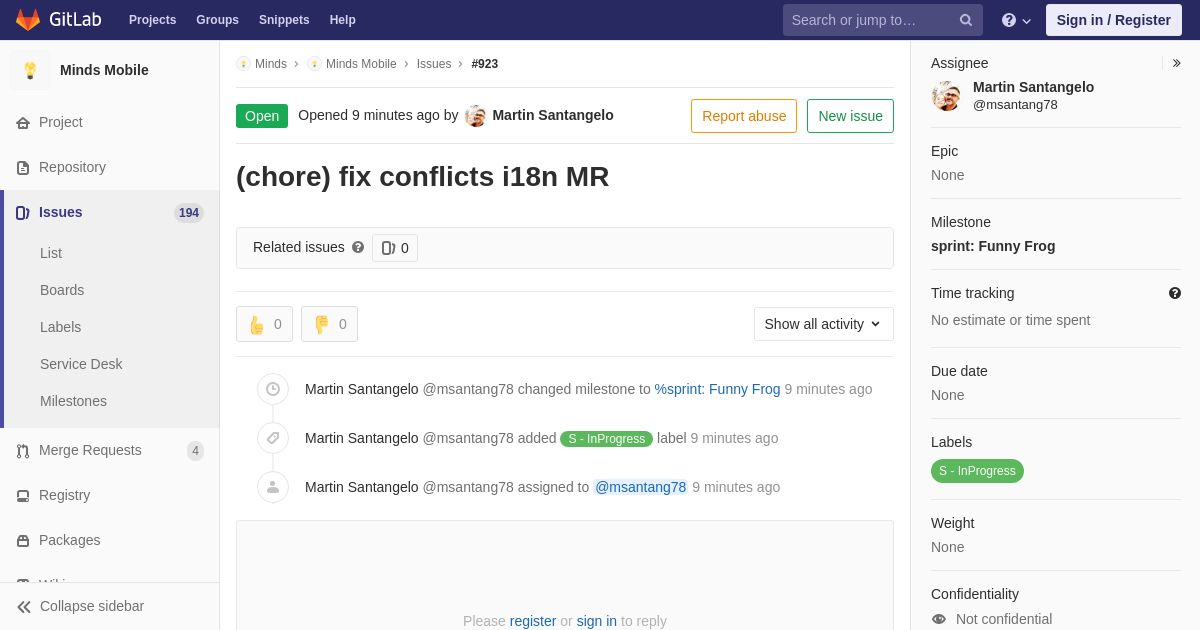1200x630 pixels.
Task: Click the Packages icon in sidebar
Action: tap(23, 541)
